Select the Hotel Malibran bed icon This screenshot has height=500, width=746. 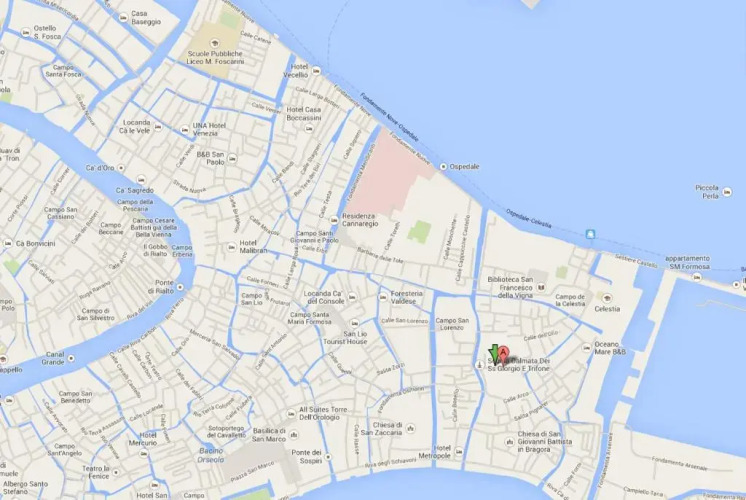[232, 247]
